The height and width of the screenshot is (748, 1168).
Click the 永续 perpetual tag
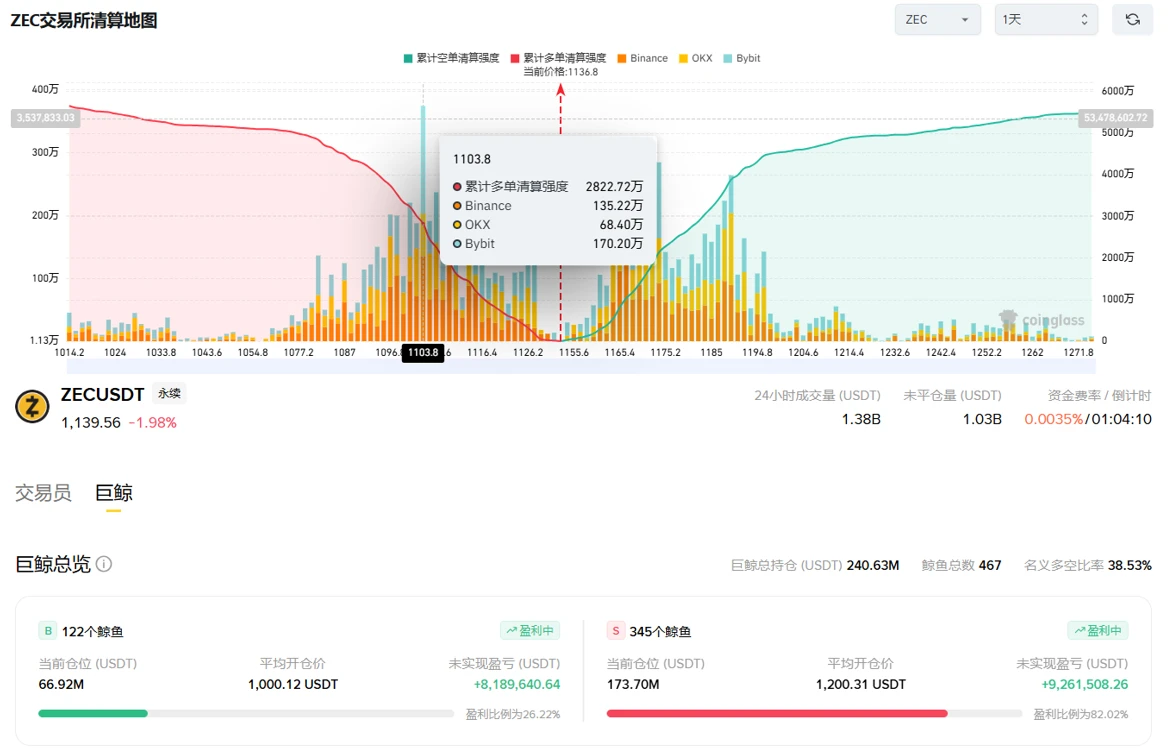169,393
